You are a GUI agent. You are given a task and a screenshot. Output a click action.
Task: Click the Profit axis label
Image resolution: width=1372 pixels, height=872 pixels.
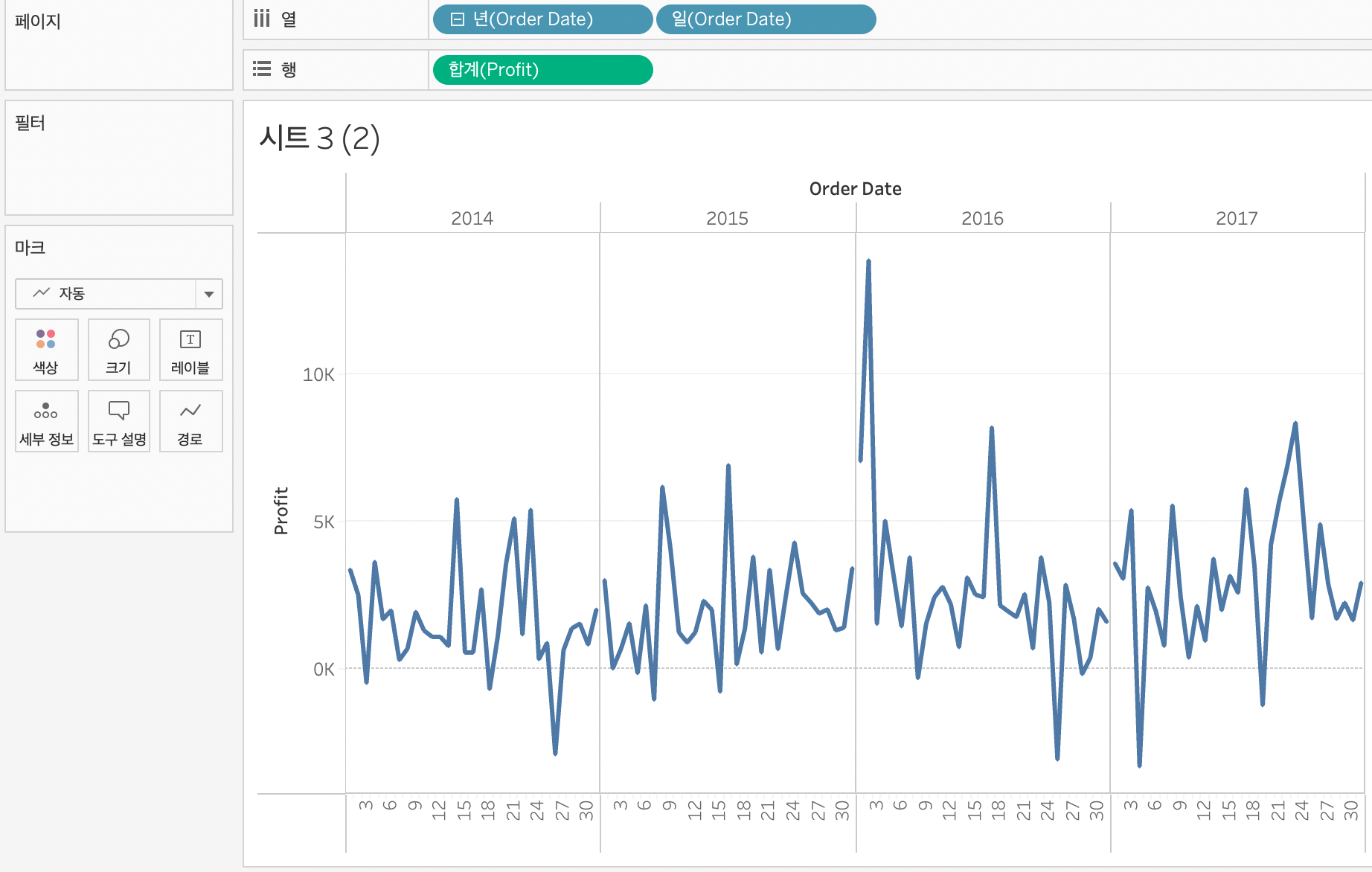(x=281, y=511)
